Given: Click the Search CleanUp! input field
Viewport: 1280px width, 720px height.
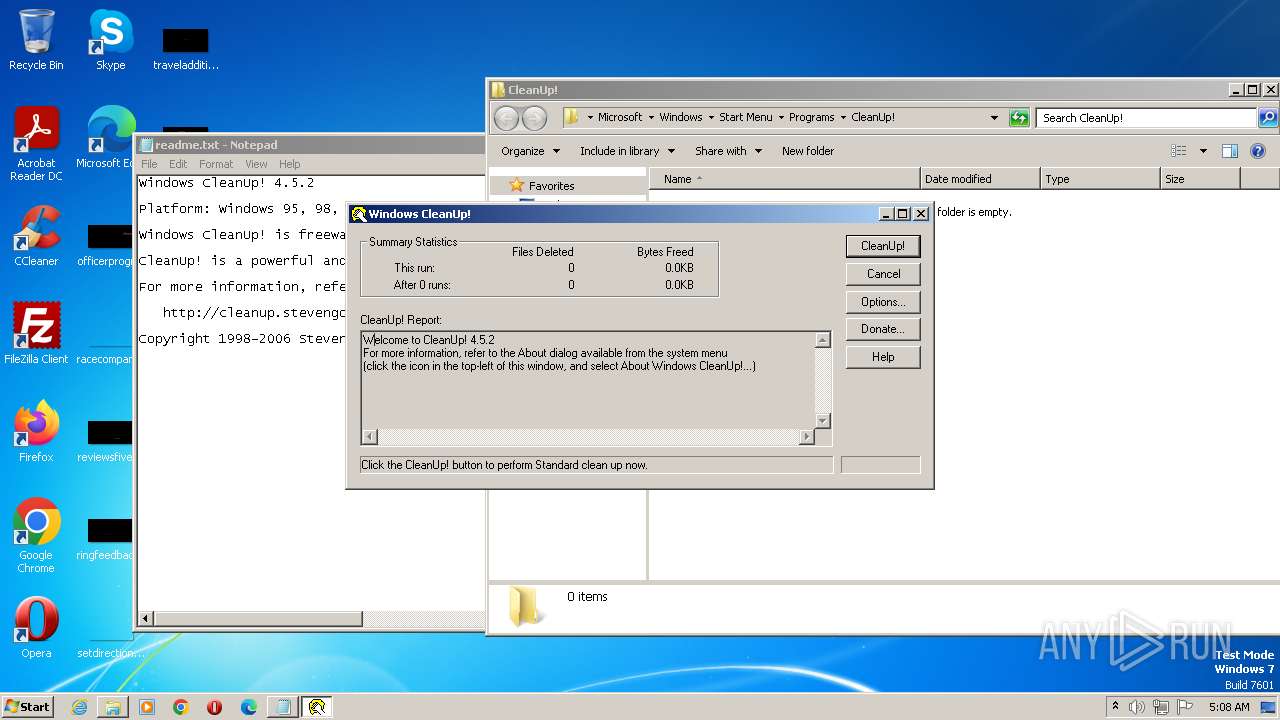Looking at the screenshot, I should point(1146,118).
